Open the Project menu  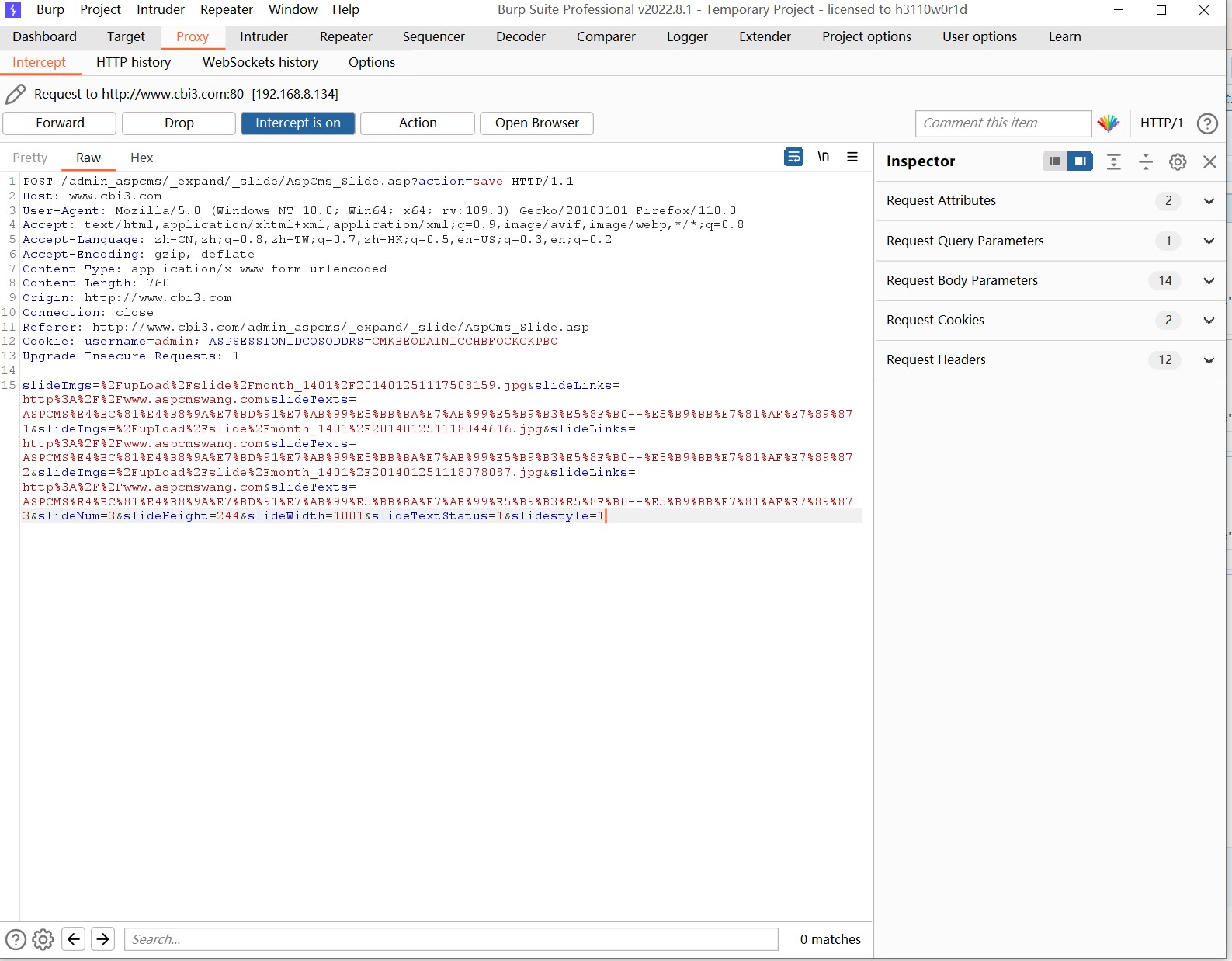tap(100, 9)
